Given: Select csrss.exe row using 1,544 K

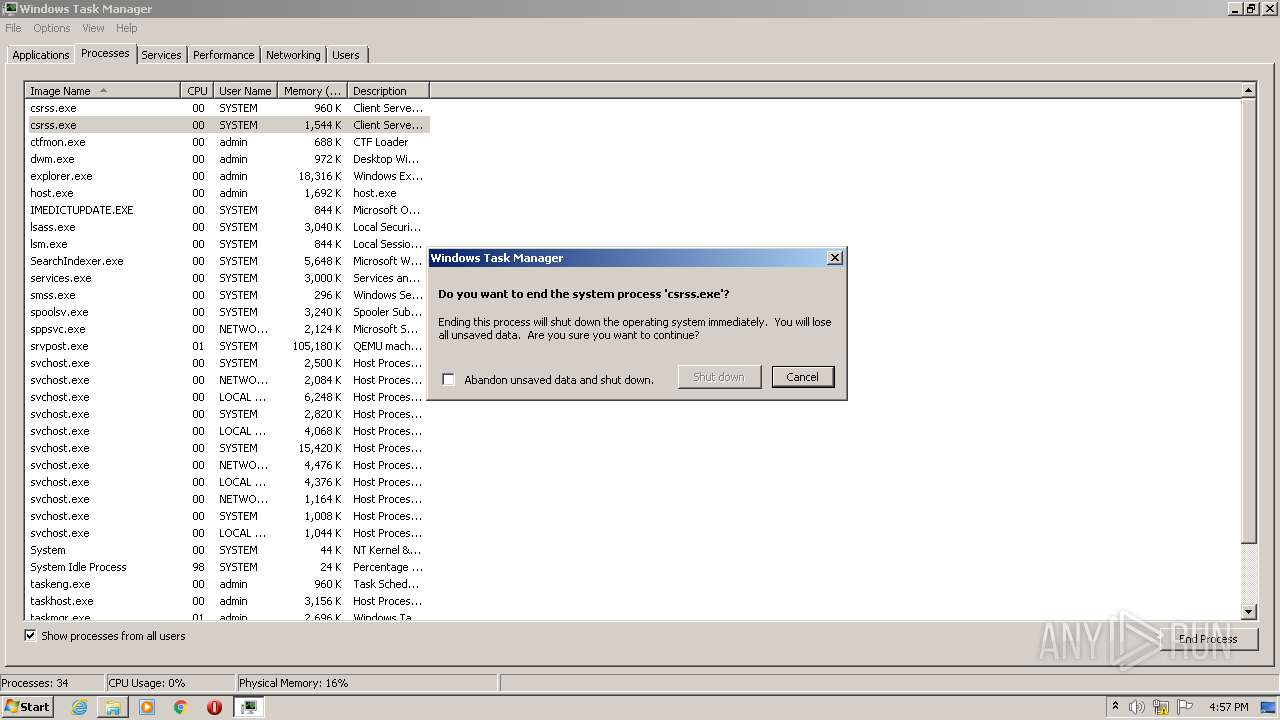Looking at the screenshot, I should (227, 125).
